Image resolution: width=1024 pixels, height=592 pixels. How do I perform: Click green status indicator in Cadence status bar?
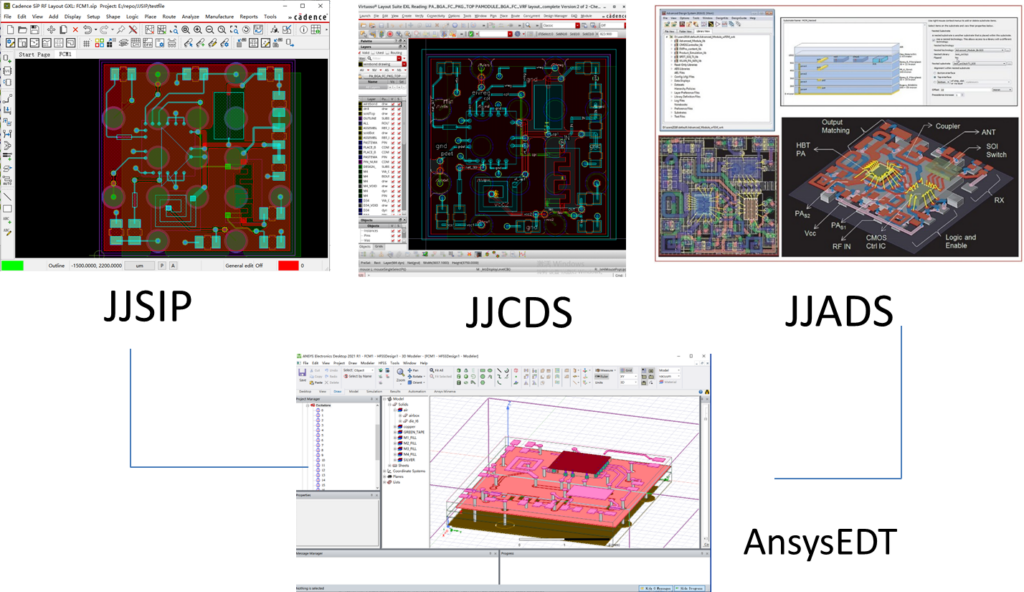pos(12,265)
